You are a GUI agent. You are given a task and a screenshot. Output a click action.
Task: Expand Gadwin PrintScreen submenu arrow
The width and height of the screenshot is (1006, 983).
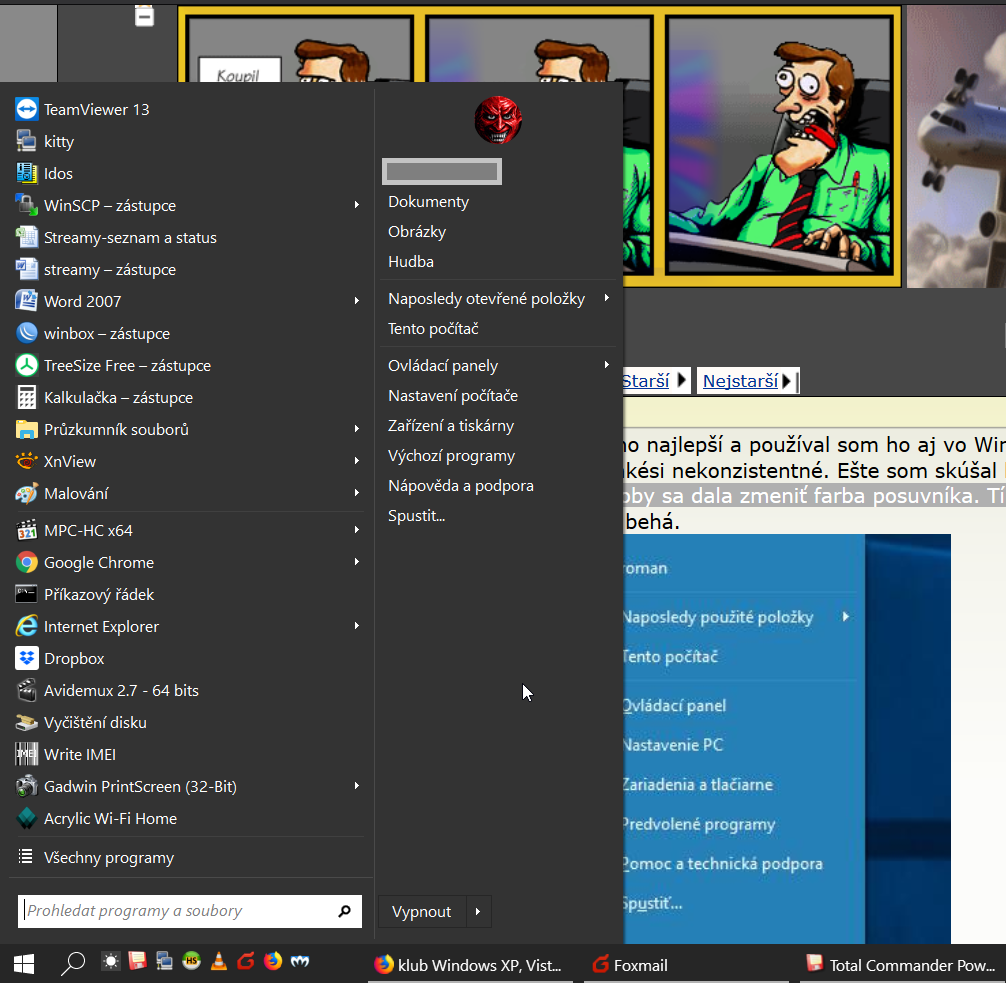pos(357,786)
